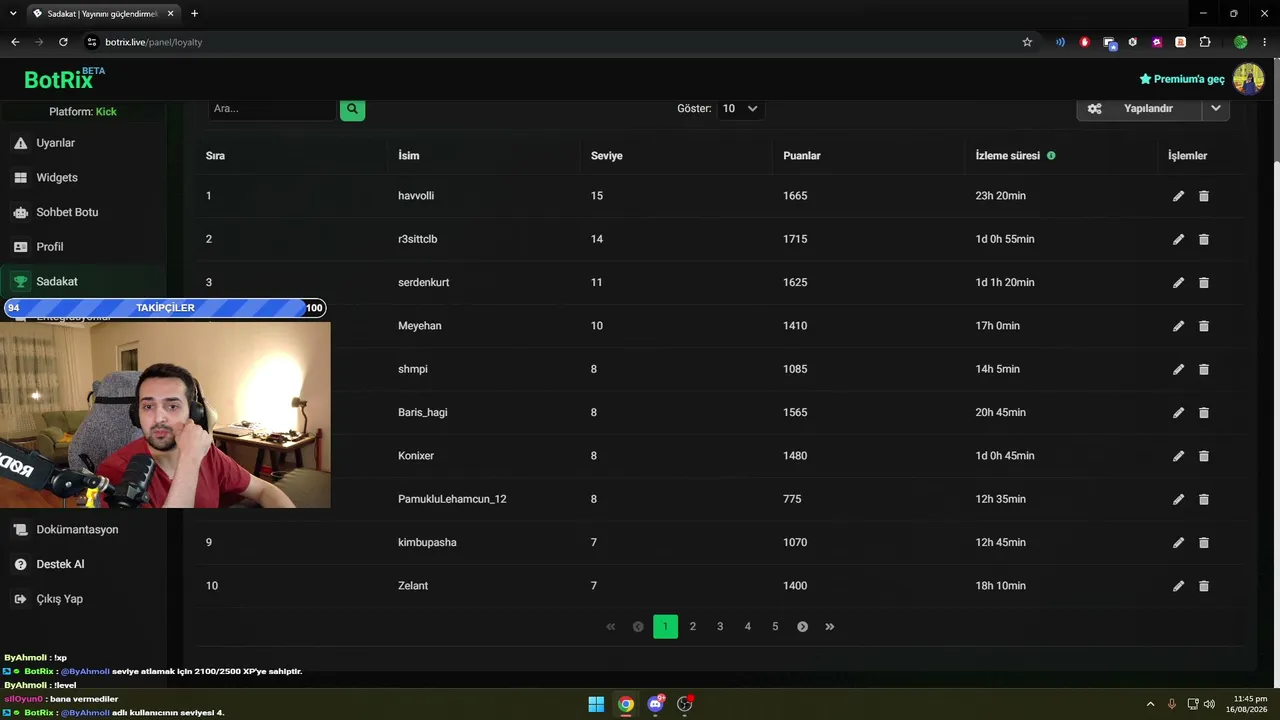Click the İzleme süresi info icon
This screenshot has width=1280, height=720.
coord(1051,156)
